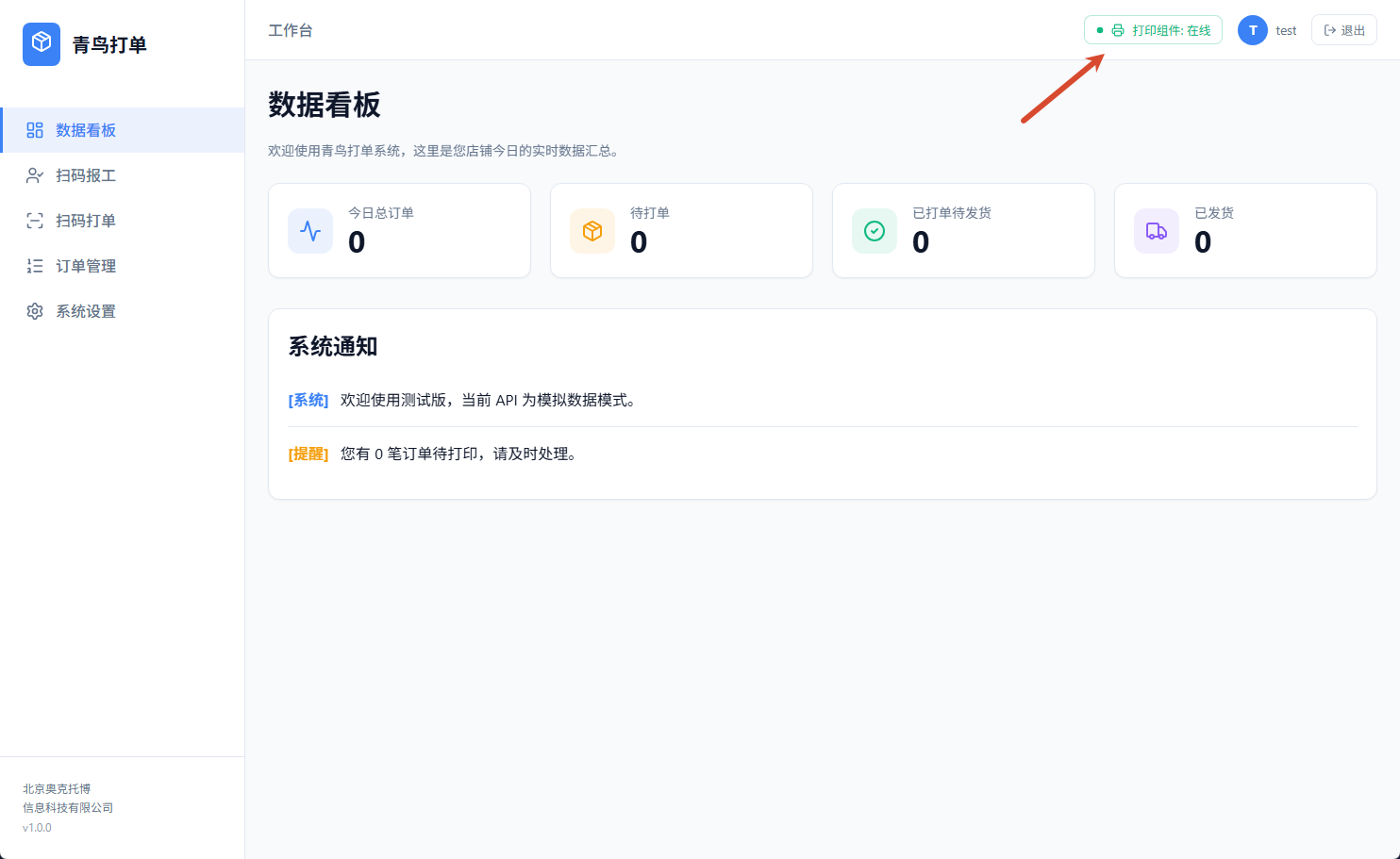This screenshot has height=859, width=1400.
Task: Click the test username label
Action: pyautogui.click(x=1286, y=31)
